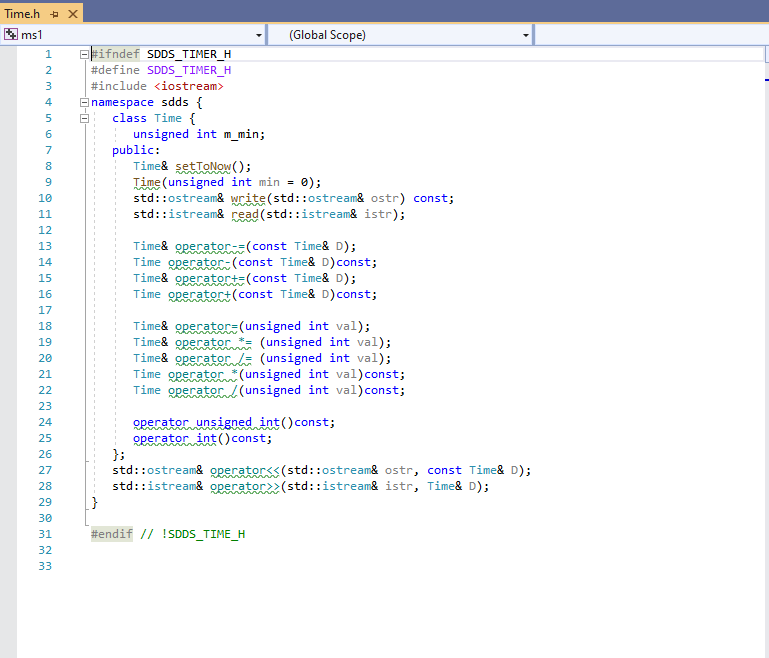The height and width of the screenshot is (658, 769).
Task: Click operator unsigned int declaration
Action: pyautogui.click(x=206, y=422)
